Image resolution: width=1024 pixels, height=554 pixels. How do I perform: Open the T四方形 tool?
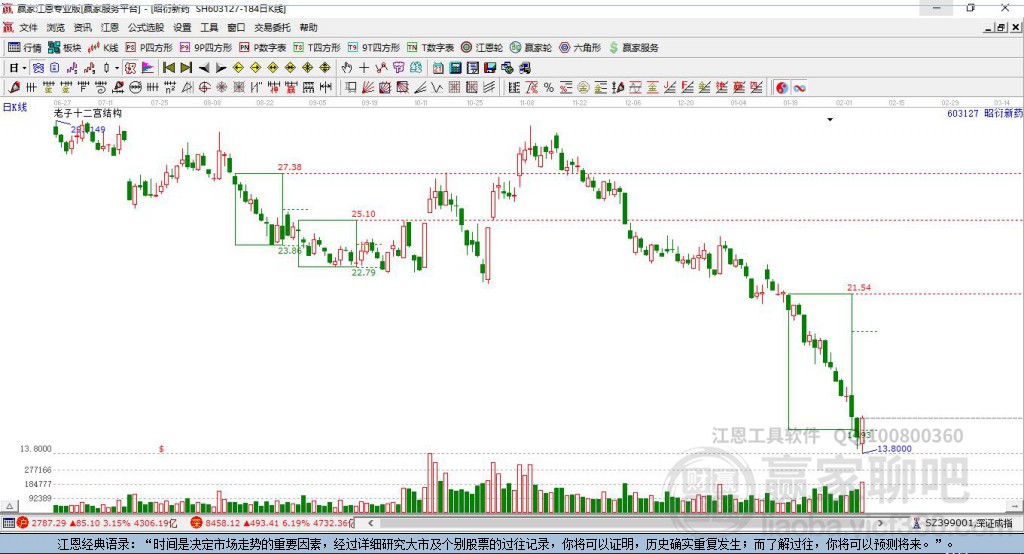317,48
